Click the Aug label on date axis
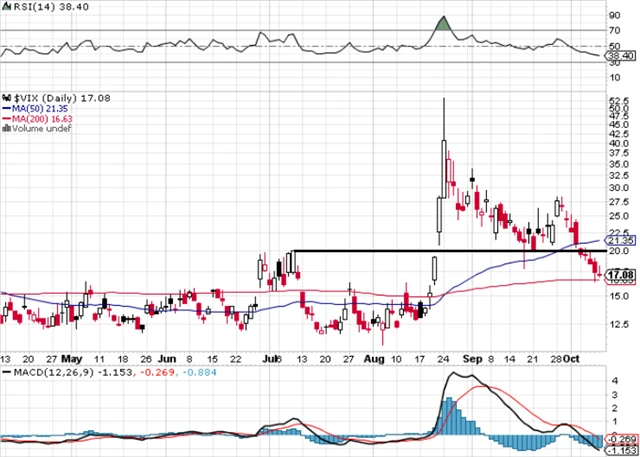 click(373, 357)
